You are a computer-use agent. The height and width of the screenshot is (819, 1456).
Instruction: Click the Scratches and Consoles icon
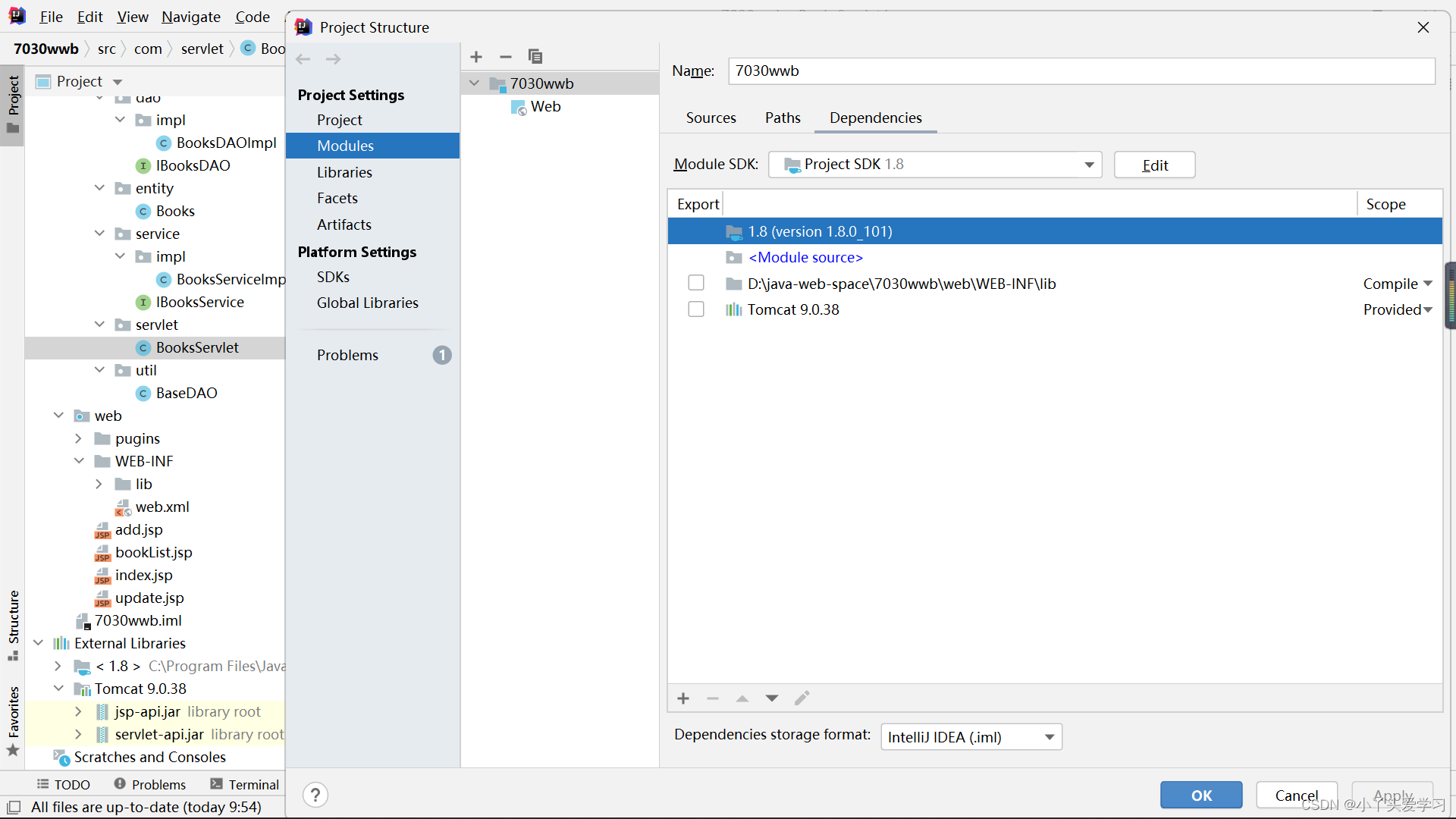coord(61,757)
